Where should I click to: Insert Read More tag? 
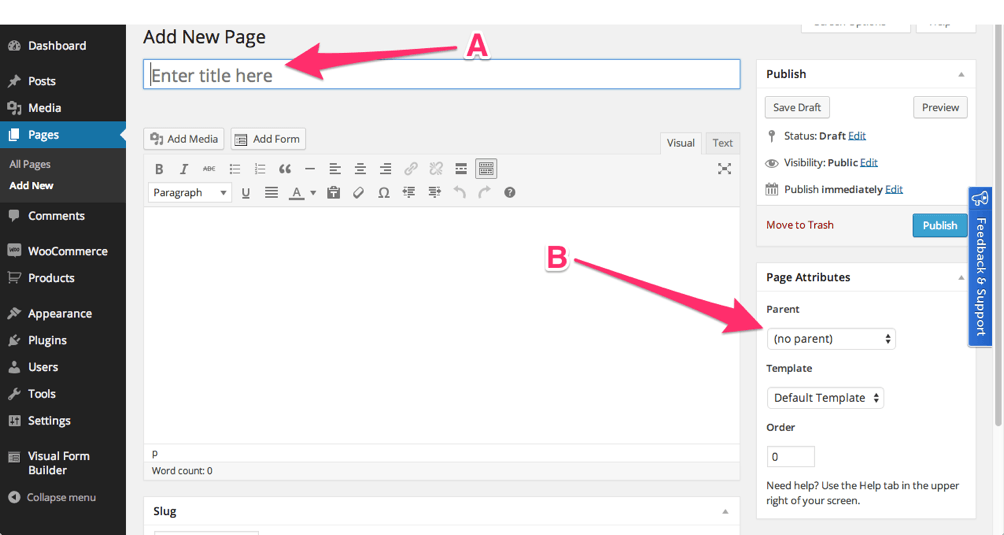pos(461,169)
